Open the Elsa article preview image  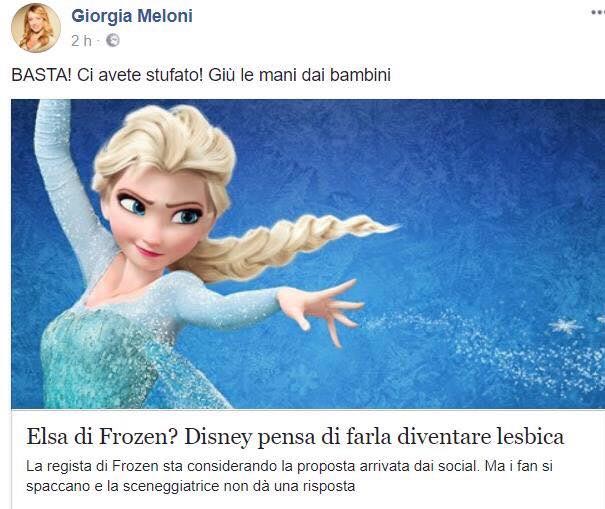pos(308,254)
